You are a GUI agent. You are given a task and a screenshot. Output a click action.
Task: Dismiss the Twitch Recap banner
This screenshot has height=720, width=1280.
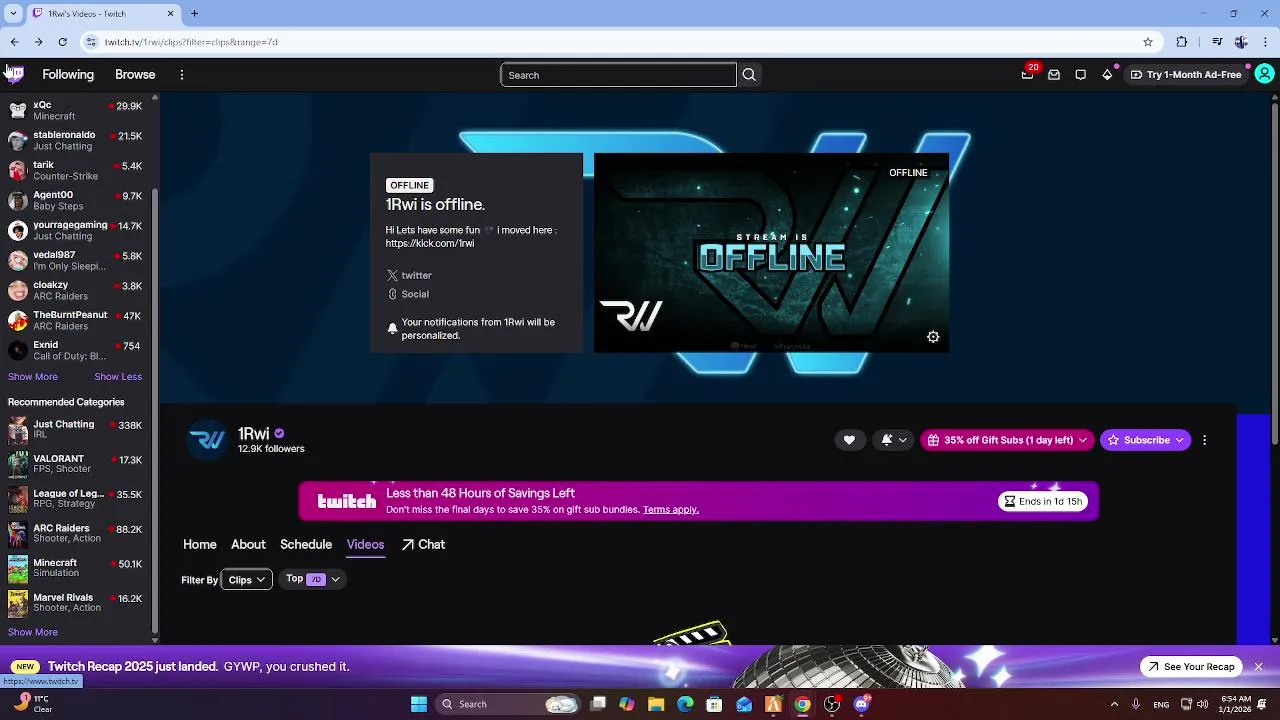[1258, 667]
